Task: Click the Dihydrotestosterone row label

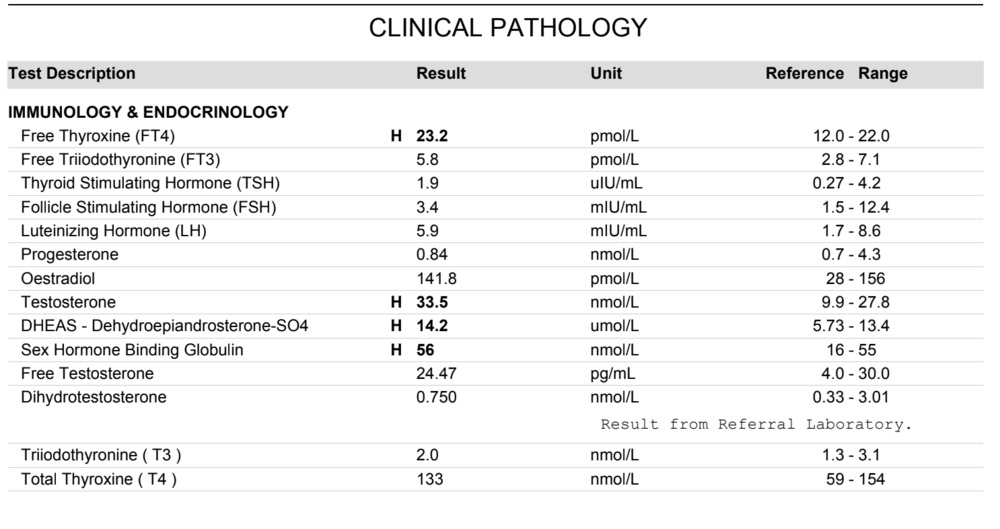Action: 94,397
